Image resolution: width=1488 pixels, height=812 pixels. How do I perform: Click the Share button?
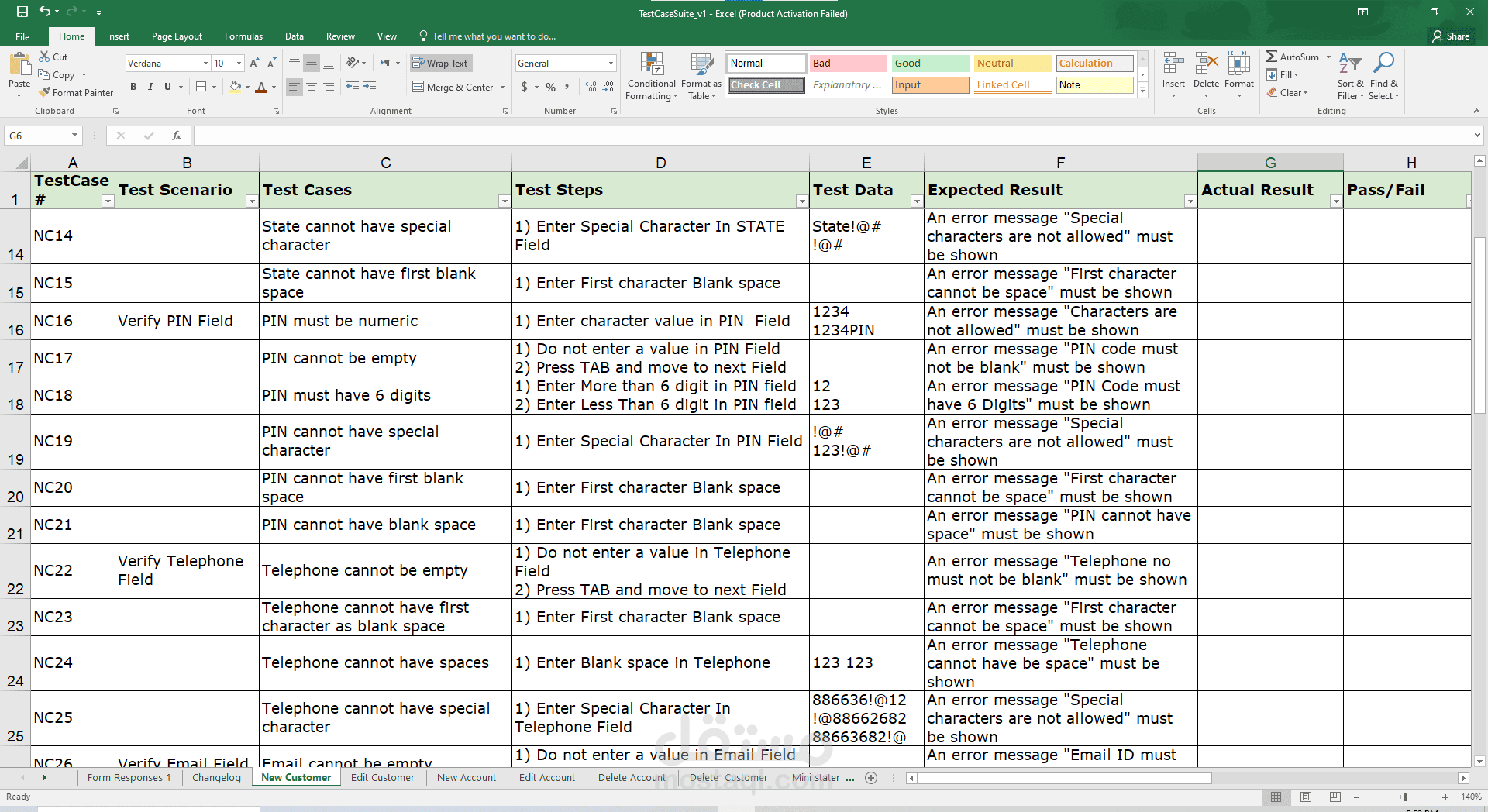(x=1451, y=36)
